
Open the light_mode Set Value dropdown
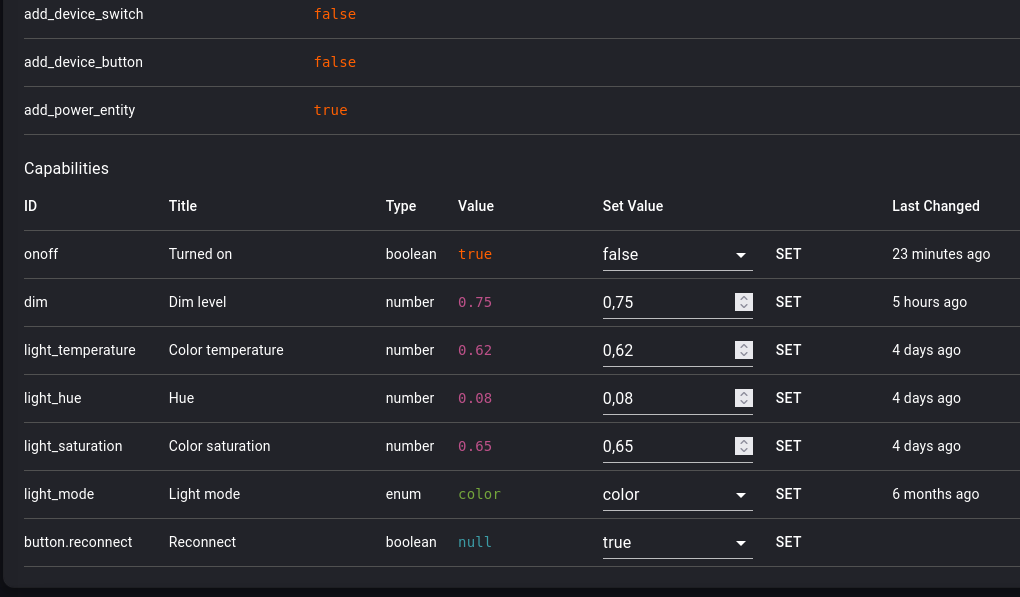coord(677,495)
